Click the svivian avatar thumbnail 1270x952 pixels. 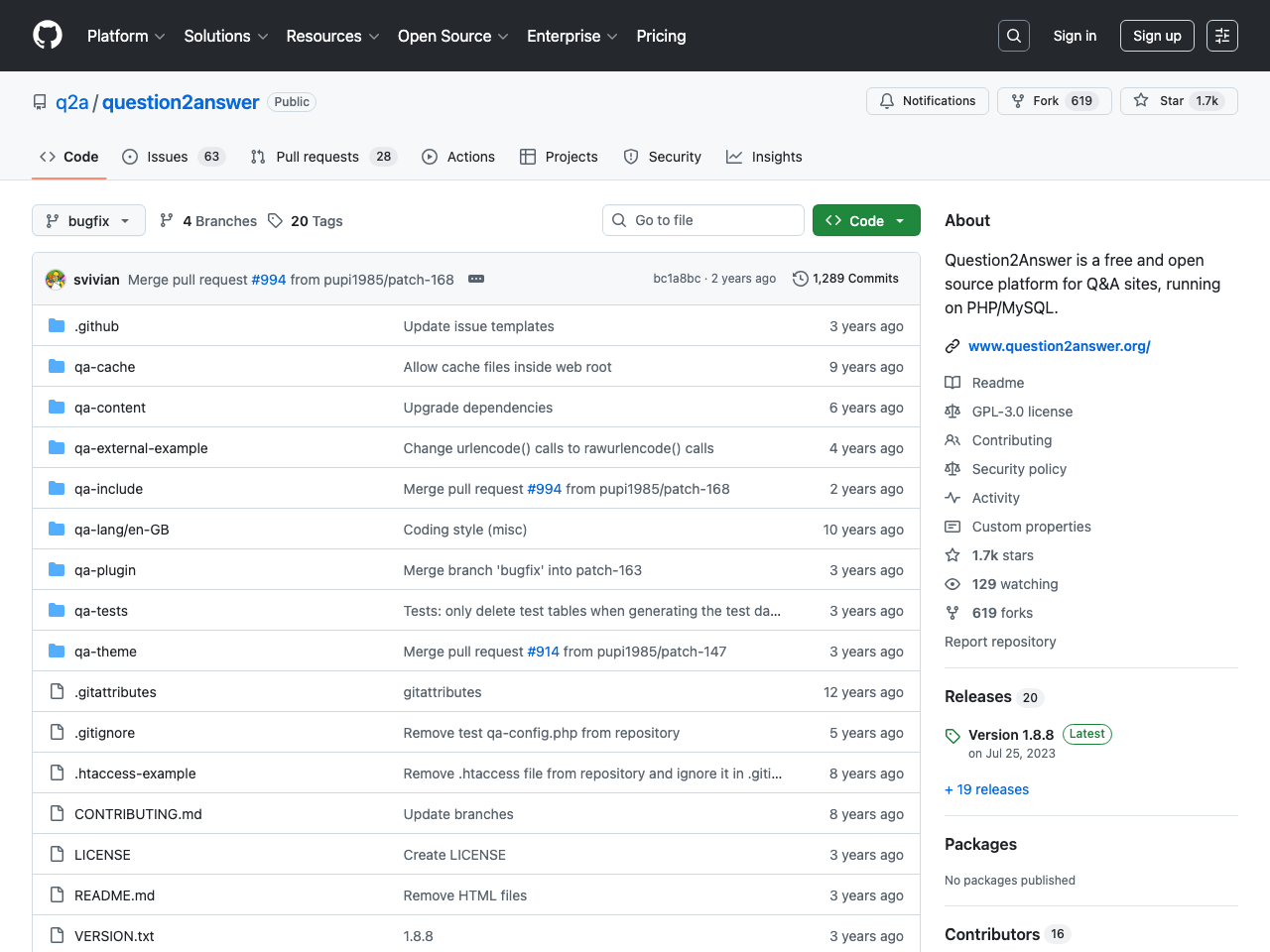[56, 280]
